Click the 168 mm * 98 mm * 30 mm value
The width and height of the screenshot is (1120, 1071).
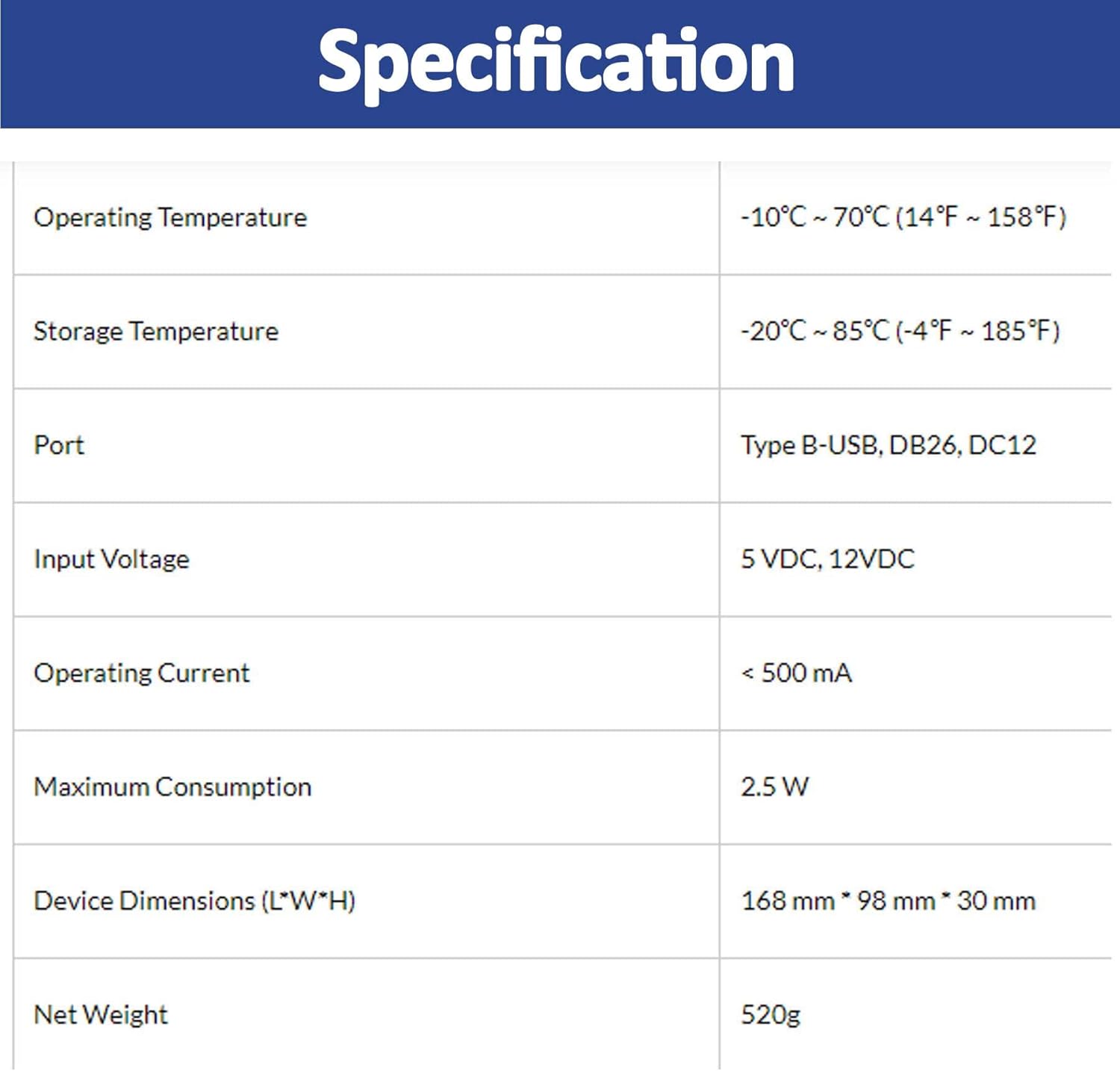tap(888, 901)
